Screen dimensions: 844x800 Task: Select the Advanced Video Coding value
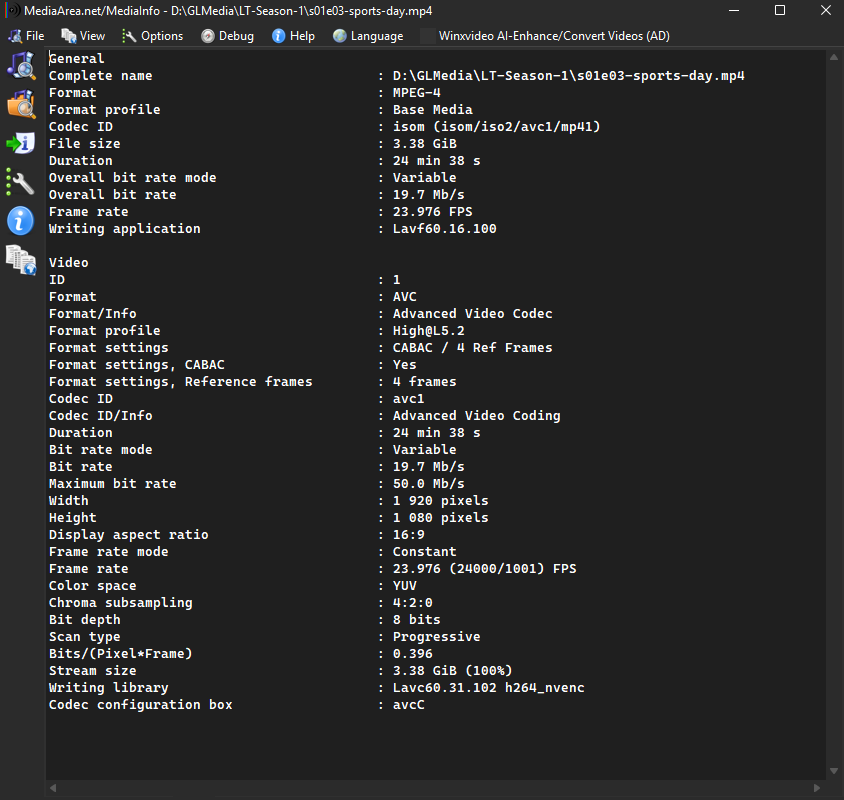476,416
